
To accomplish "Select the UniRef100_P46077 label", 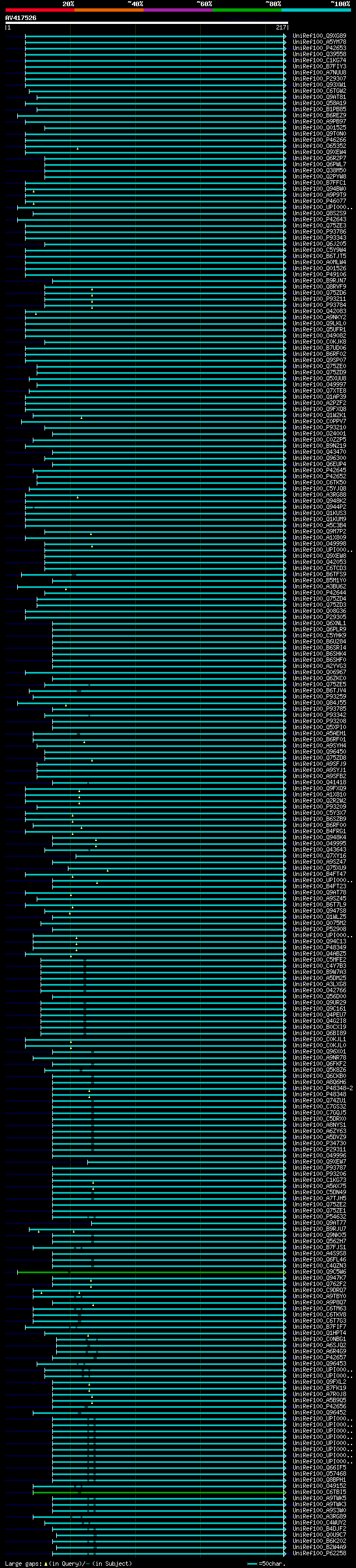I will [x=319, y=201].
